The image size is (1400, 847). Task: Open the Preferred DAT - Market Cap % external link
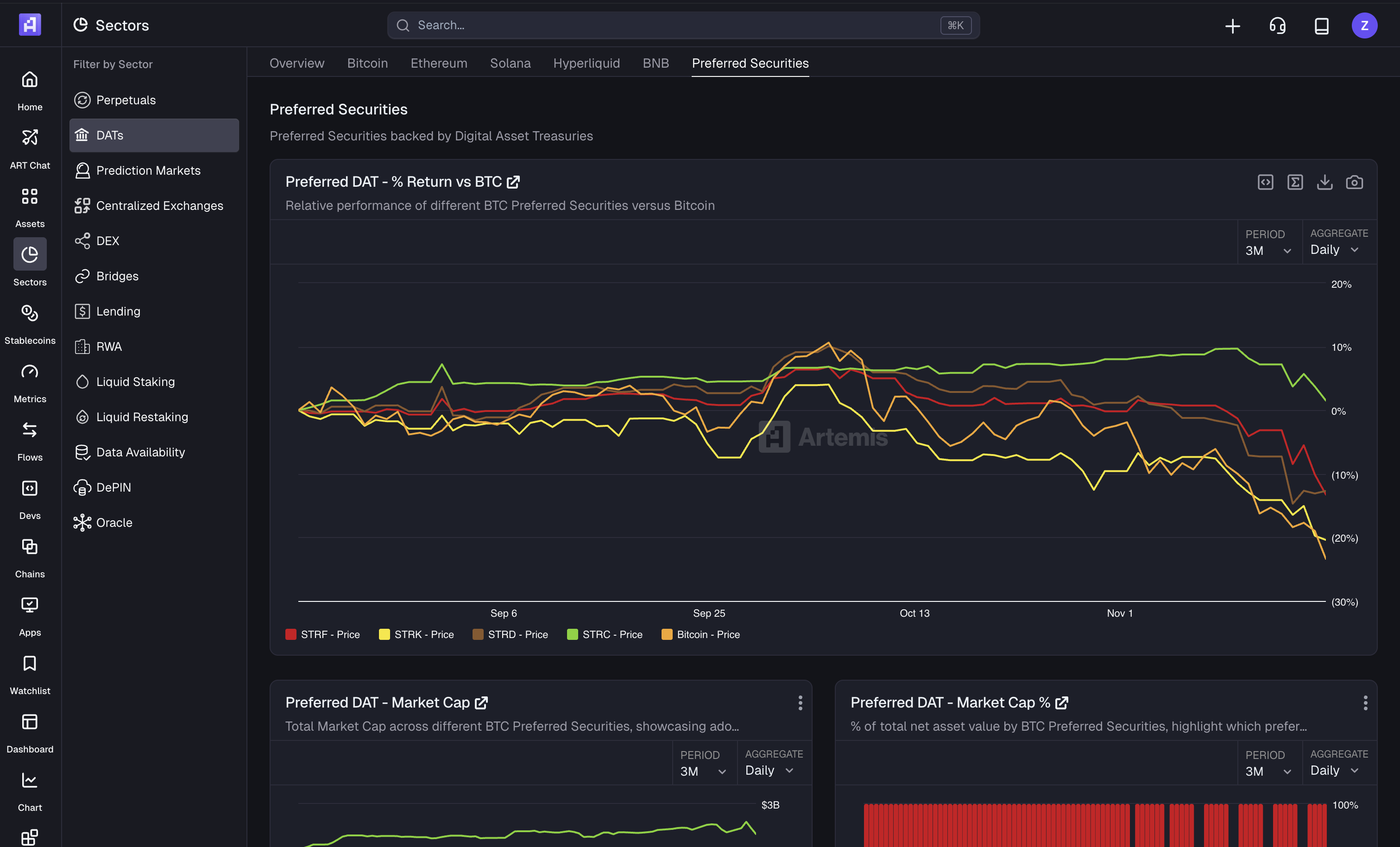pyautogui.click(x=1061, y=702)
